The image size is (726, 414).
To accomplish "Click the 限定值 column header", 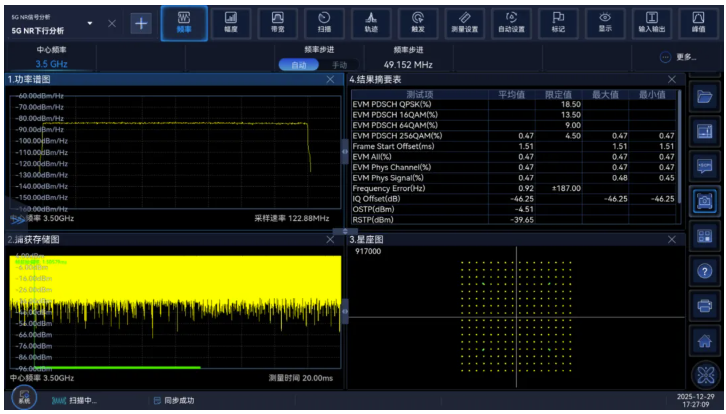I will click(558, 94).
